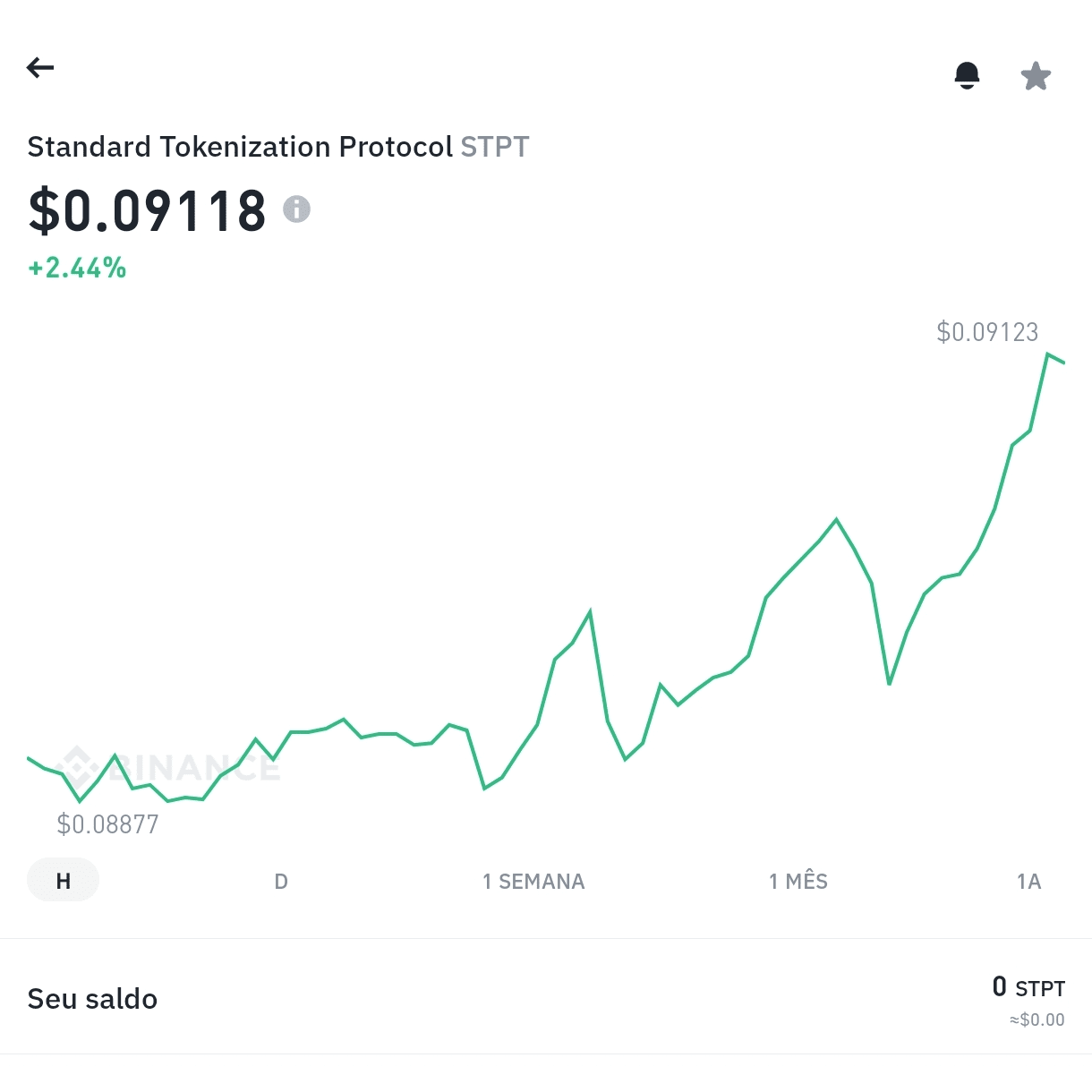Switch chart to D timeframe
The height and width of the screenshot is (1092, 1092).
tap(281, 882)
